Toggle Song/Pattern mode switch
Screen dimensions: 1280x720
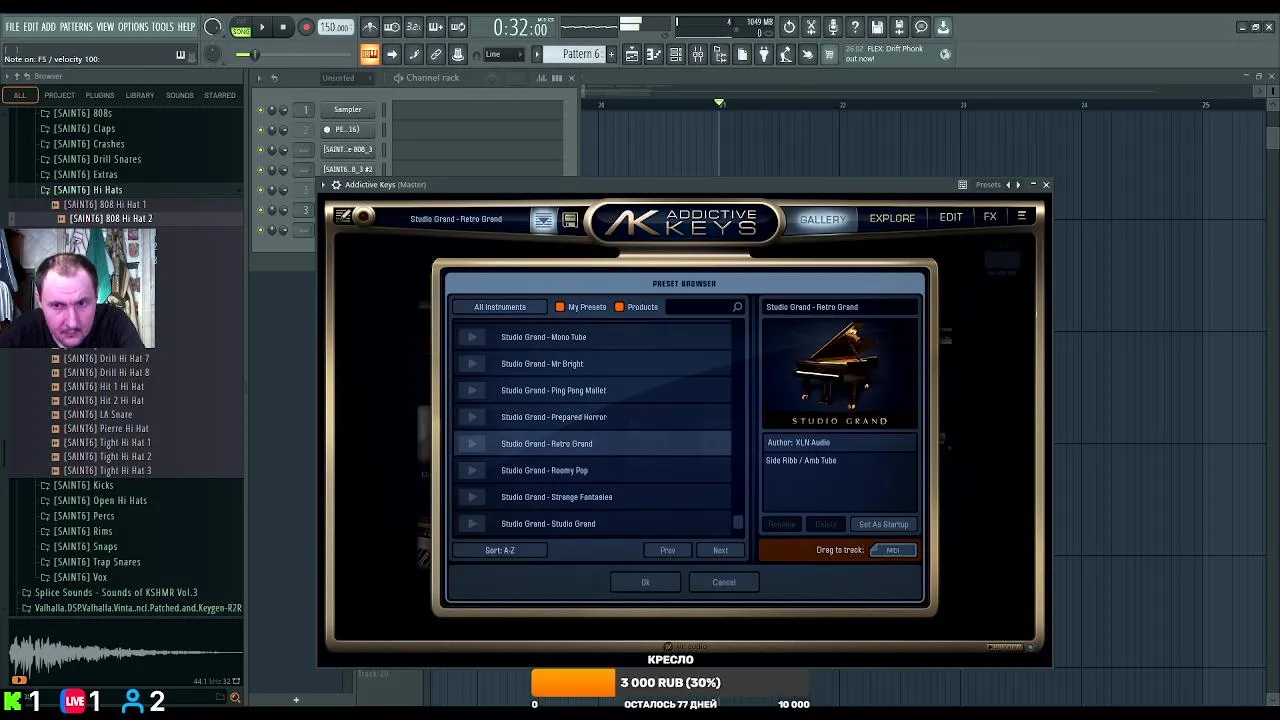click(241, 28)
